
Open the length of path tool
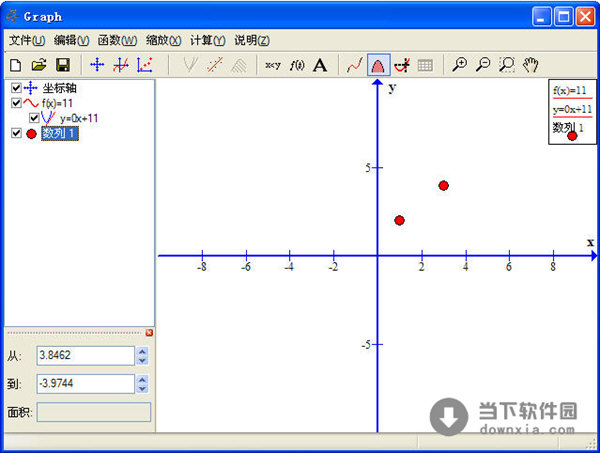(354, 65)
